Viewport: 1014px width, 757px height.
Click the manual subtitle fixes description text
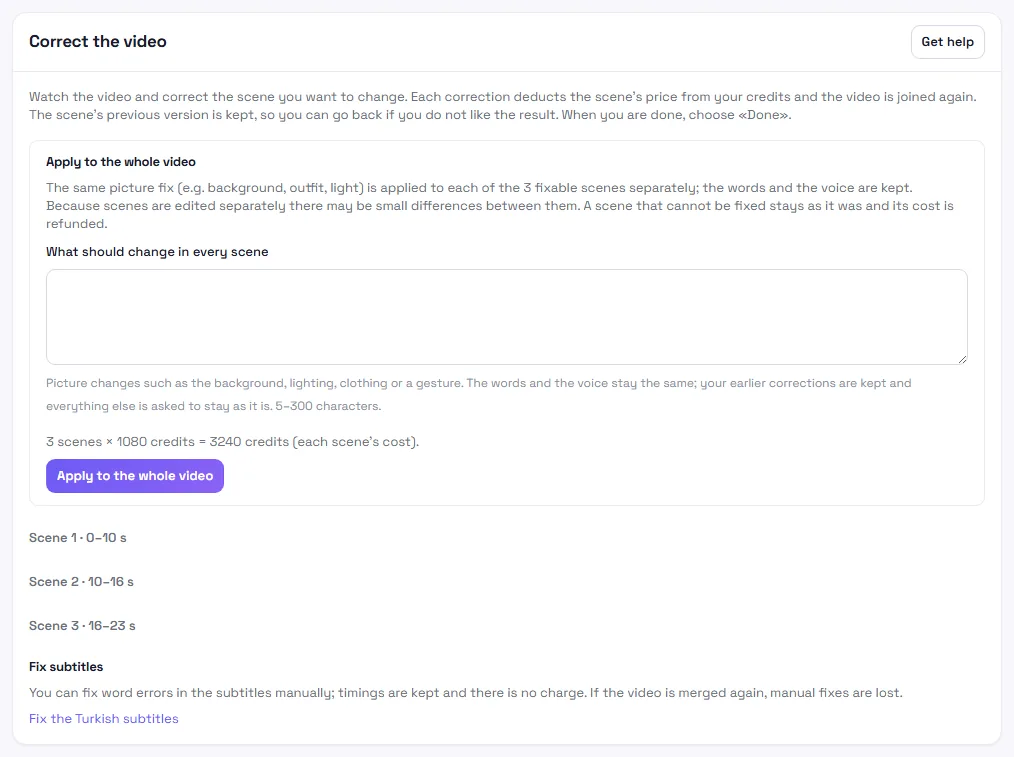466,693
